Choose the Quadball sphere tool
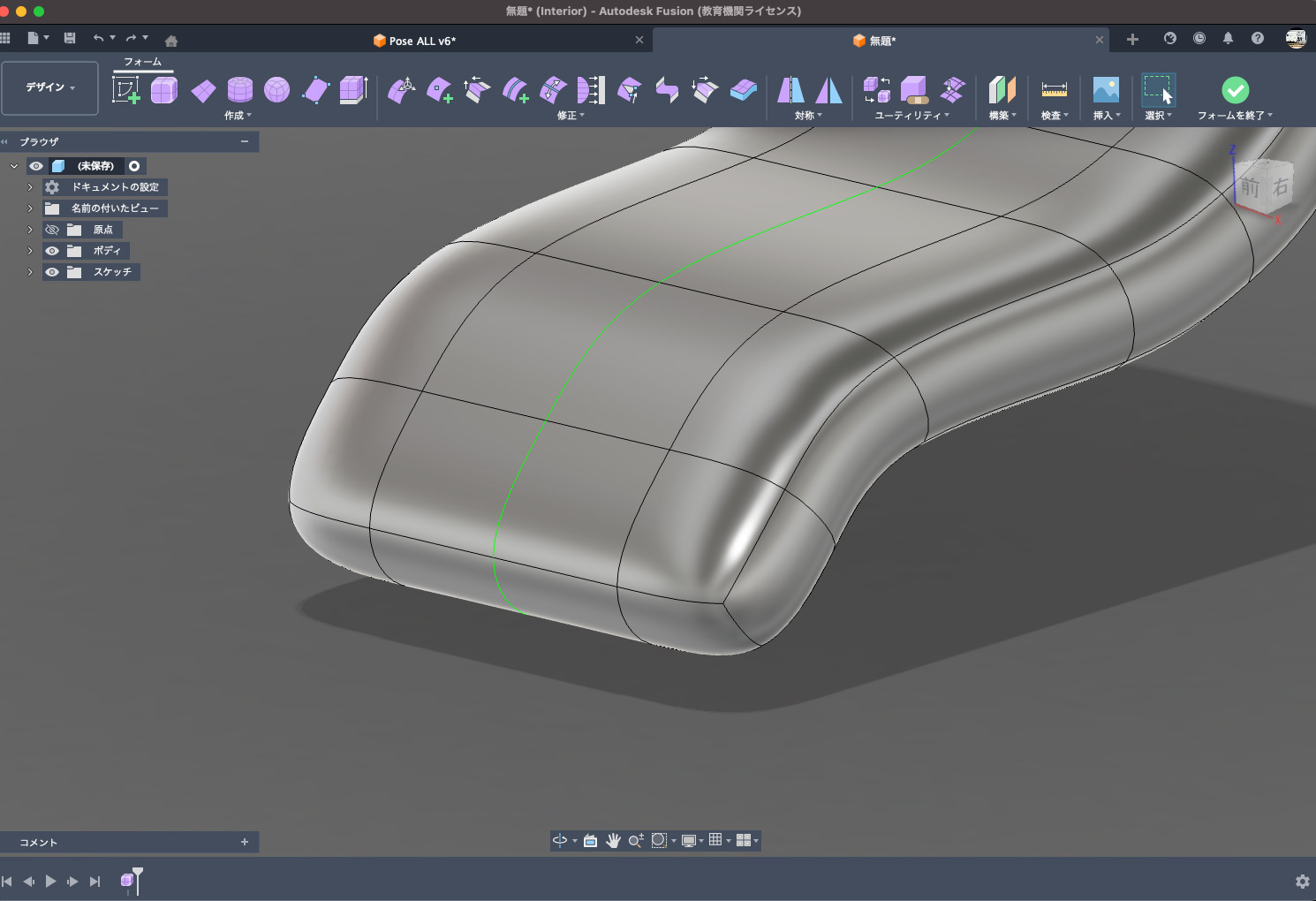 pos(276,89)
